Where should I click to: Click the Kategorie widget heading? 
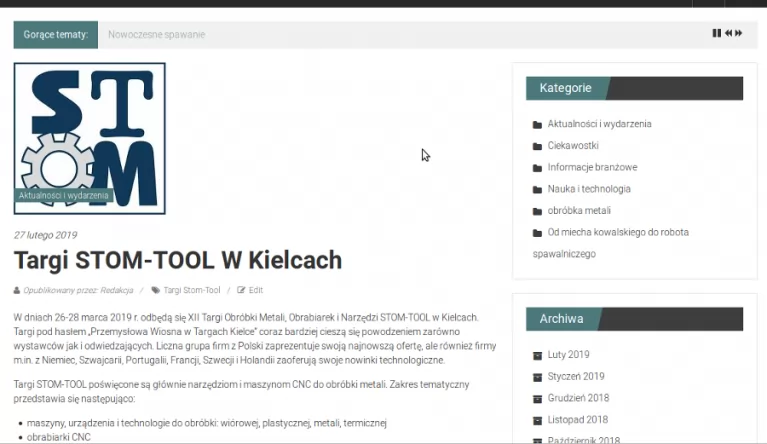coord(565,88)
